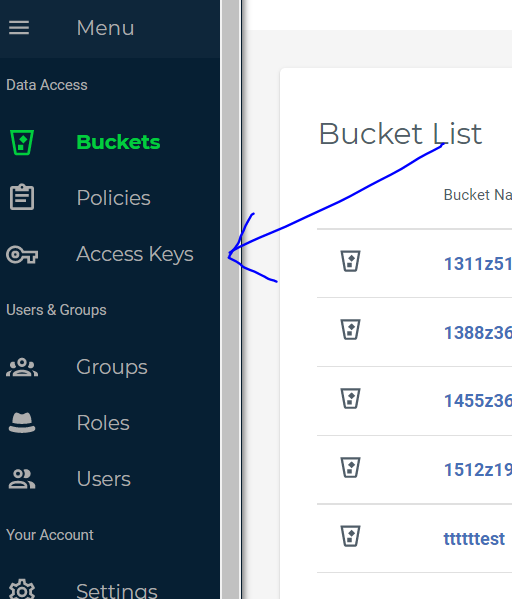Collapse the sidebar with the hamburger icon
Screen dimensions: 512x599
pyautogui.click(x=19, y=28)
